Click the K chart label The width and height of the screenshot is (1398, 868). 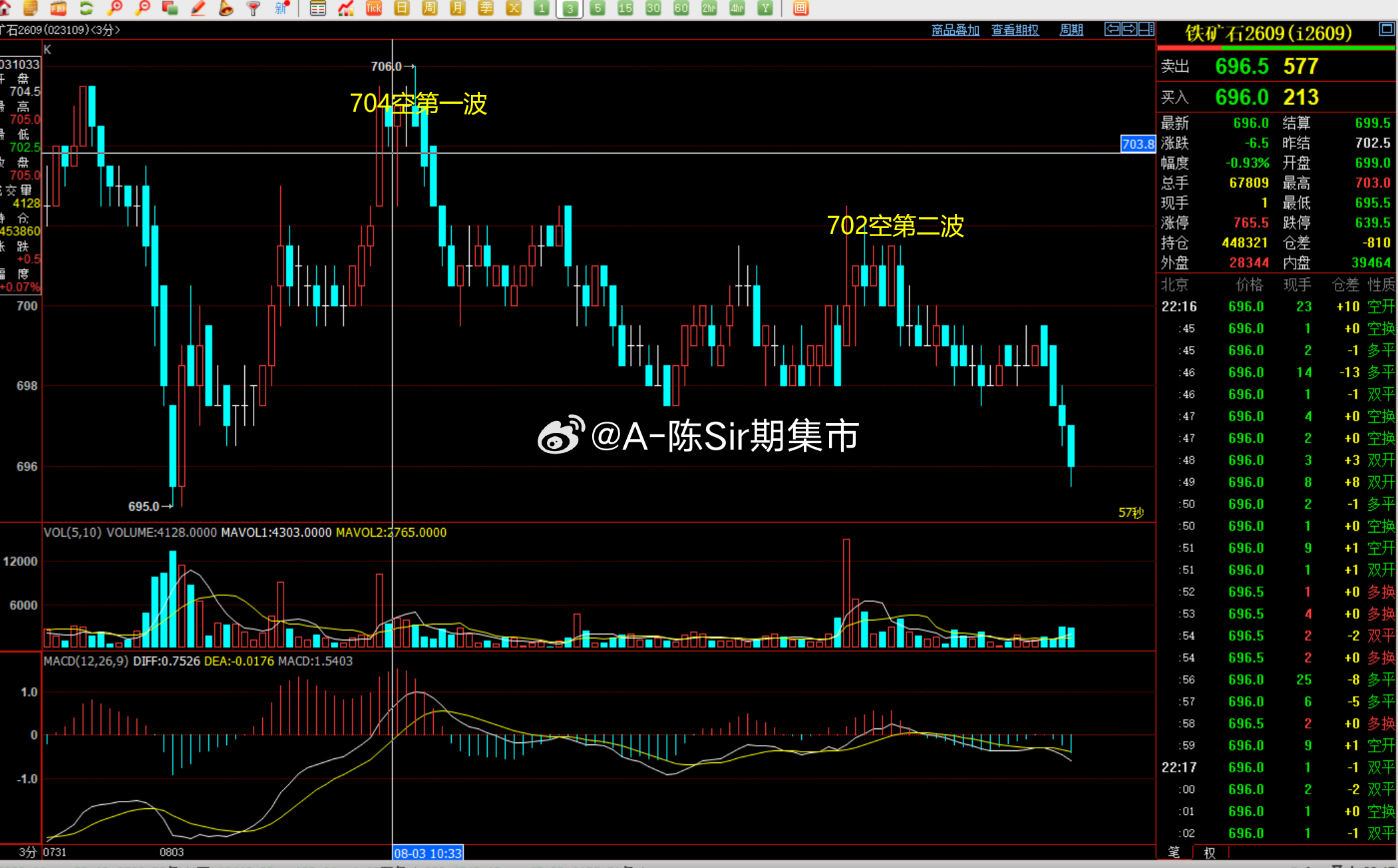click(47, 50)
